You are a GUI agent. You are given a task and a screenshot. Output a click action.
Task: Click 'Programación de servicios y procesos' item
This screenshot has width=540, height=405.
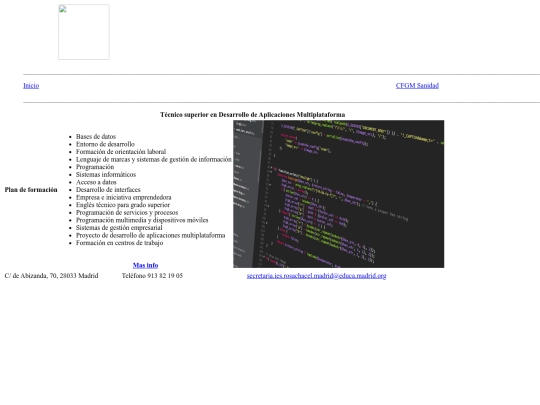127,212
